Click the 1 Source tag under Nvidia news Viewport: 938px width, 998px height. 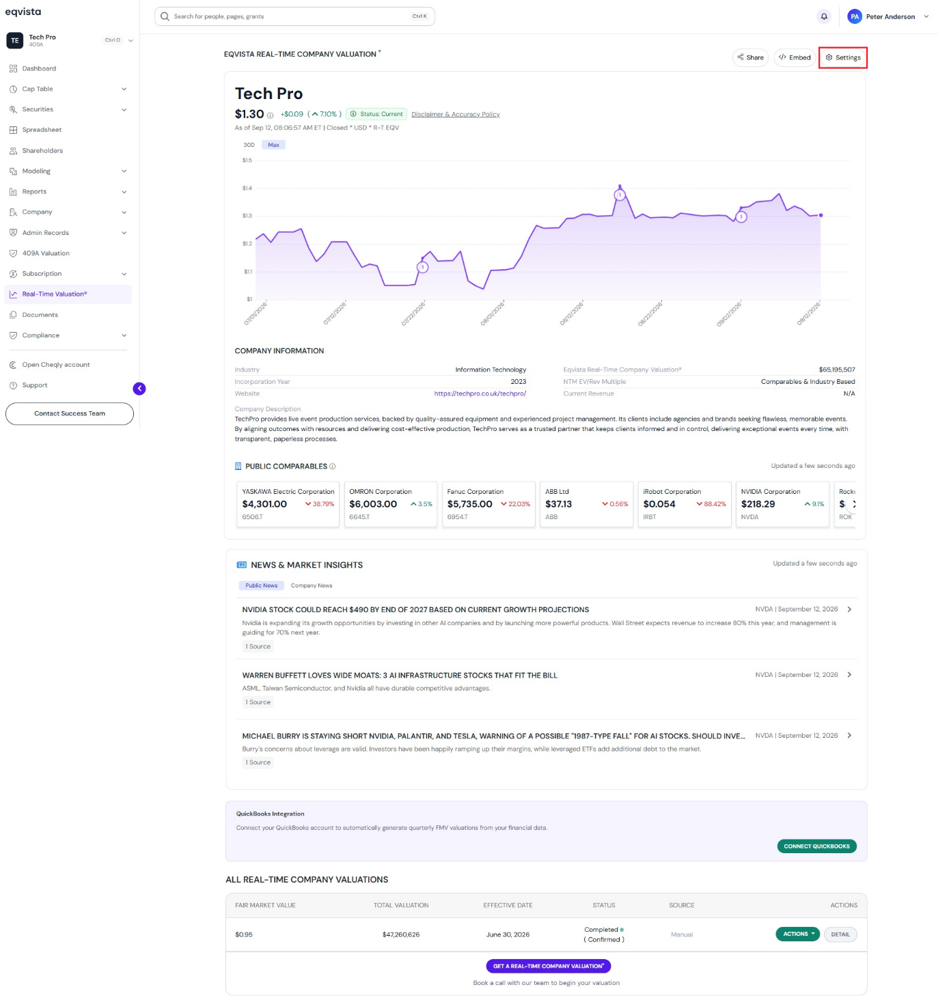[x=258, y=647]
